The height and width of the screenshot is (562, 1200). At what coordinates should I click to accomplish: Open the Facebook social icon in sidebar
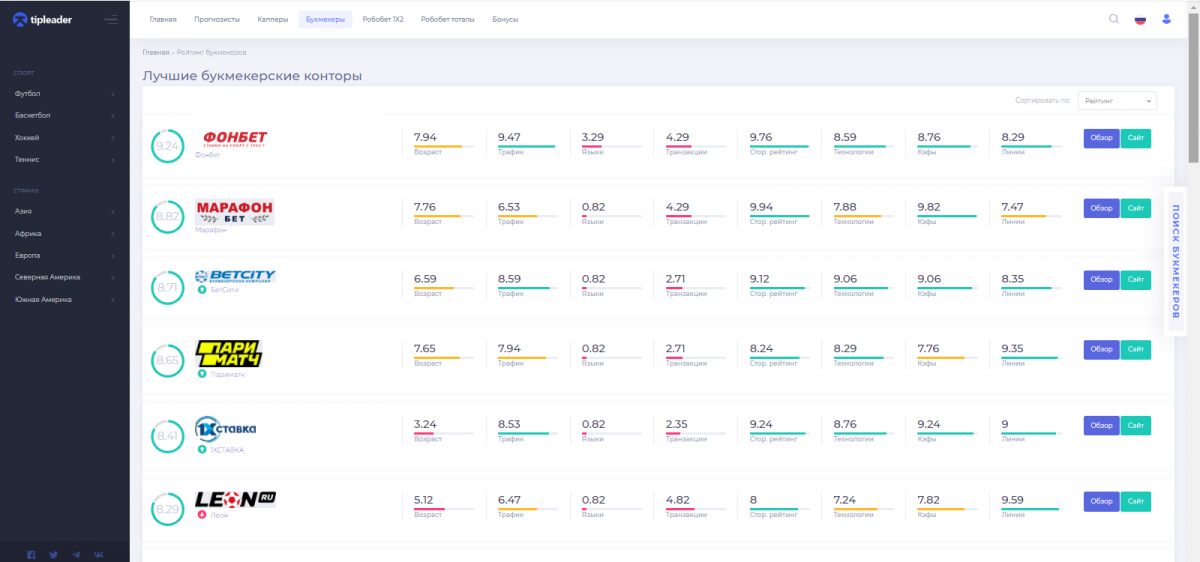tap(31, 554)
